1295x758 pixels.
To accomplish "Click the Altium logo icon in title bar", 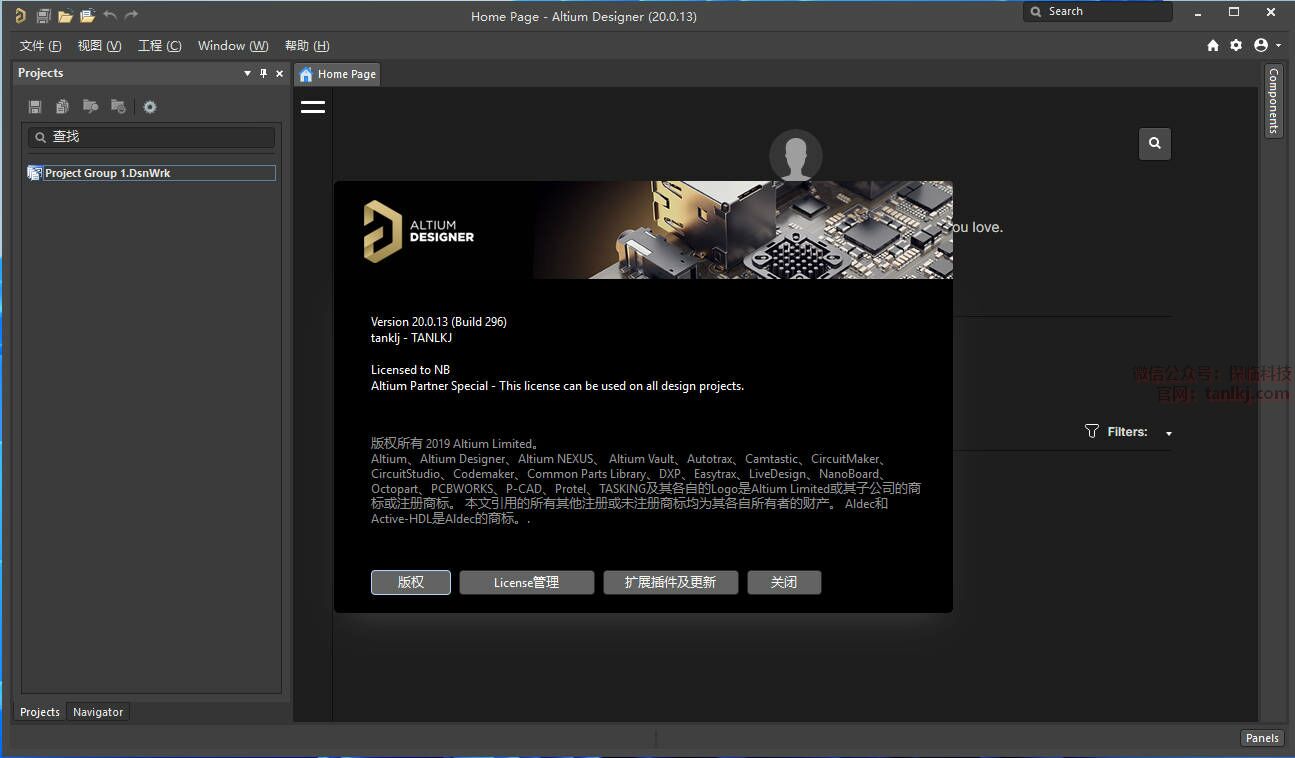I will (x=20, y=15).
